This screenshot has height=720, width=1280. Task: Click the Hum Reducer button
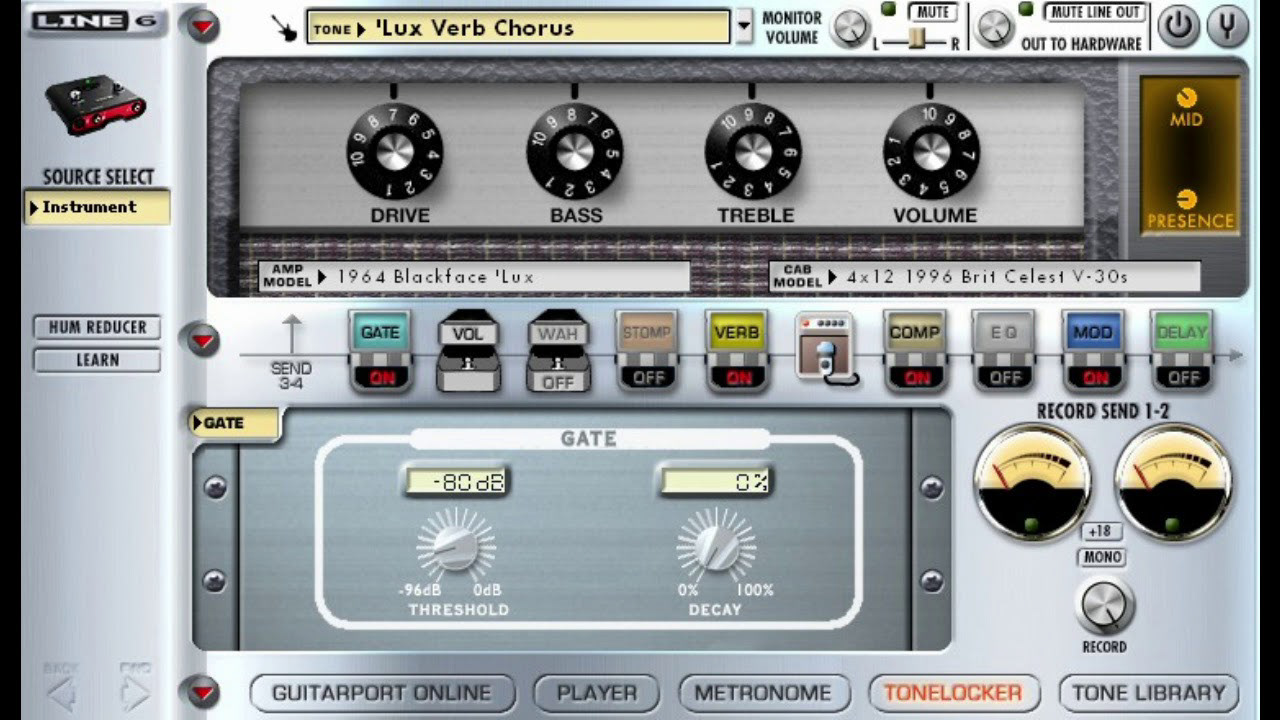97,327
